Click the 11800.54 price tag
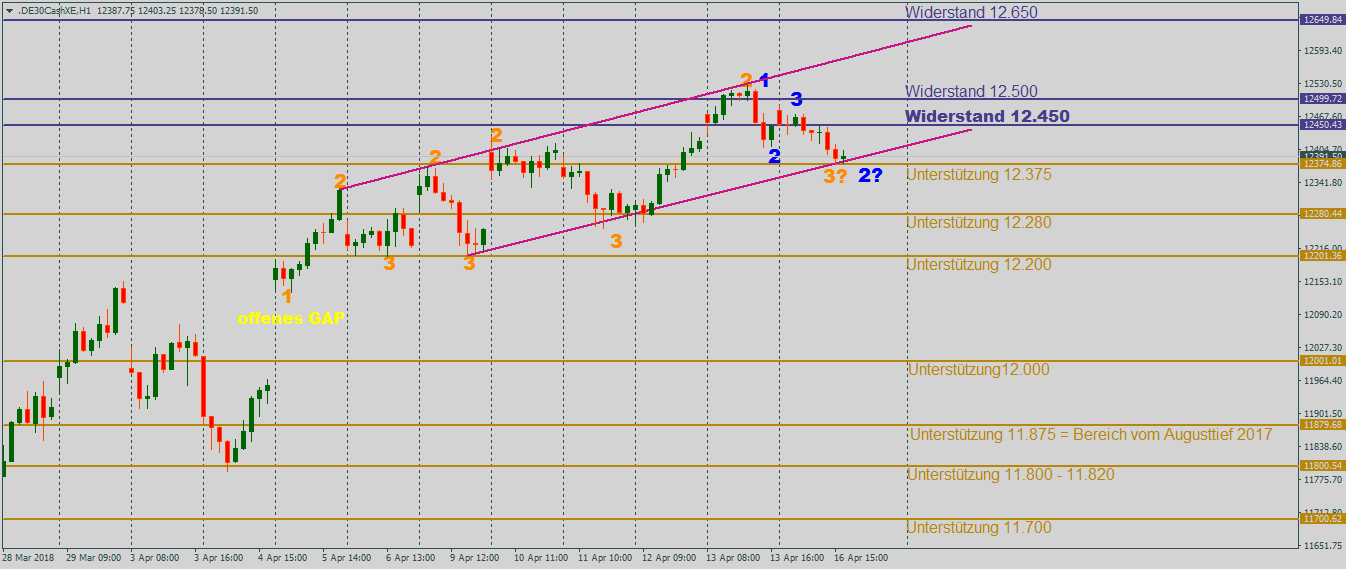The image size is (1346, 569). click(1322, 465)
